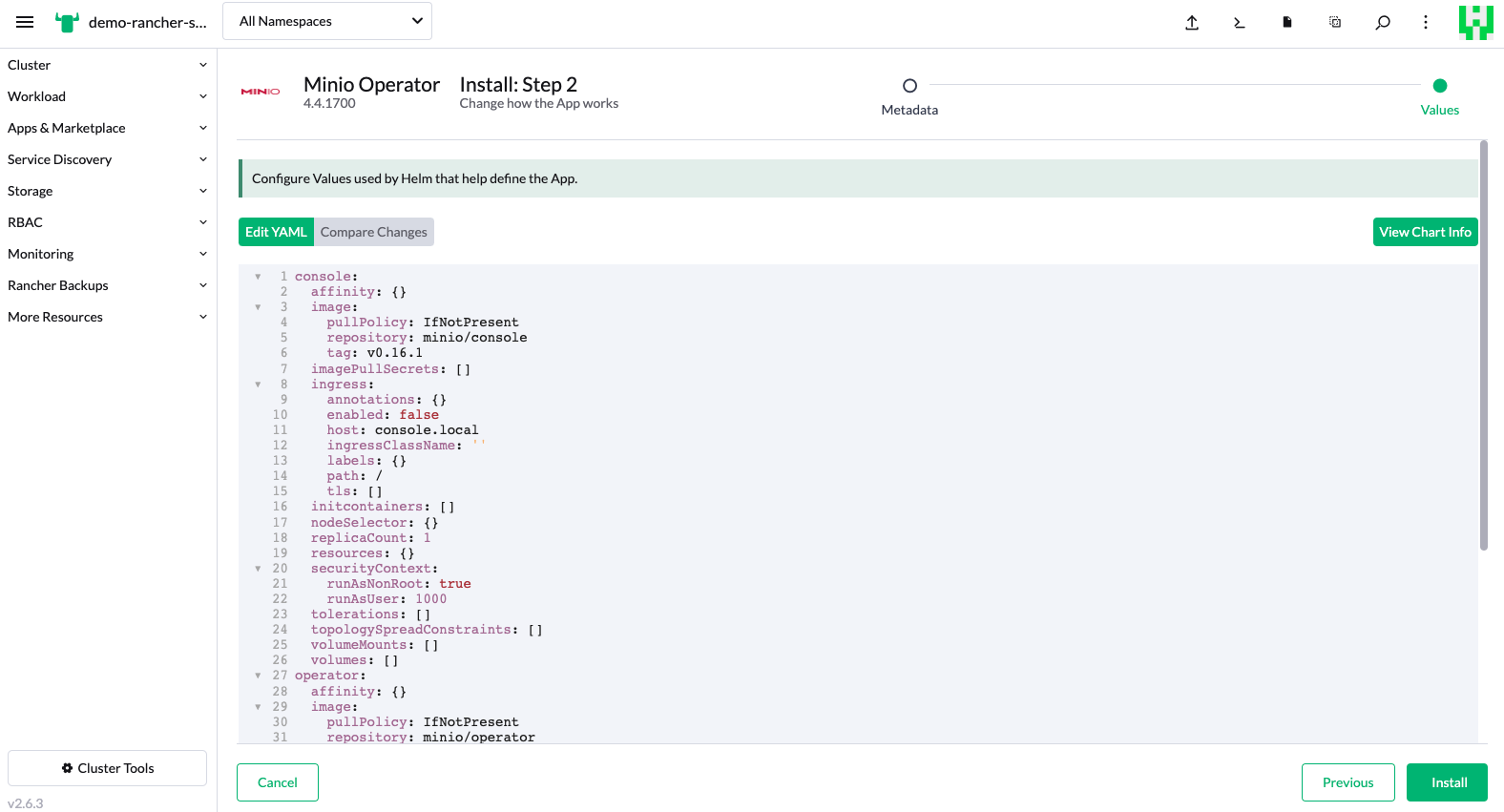The image size is (1504, 812).
Task: Fold the securityContext block in YAML
Action: click(x=258, y=569)
